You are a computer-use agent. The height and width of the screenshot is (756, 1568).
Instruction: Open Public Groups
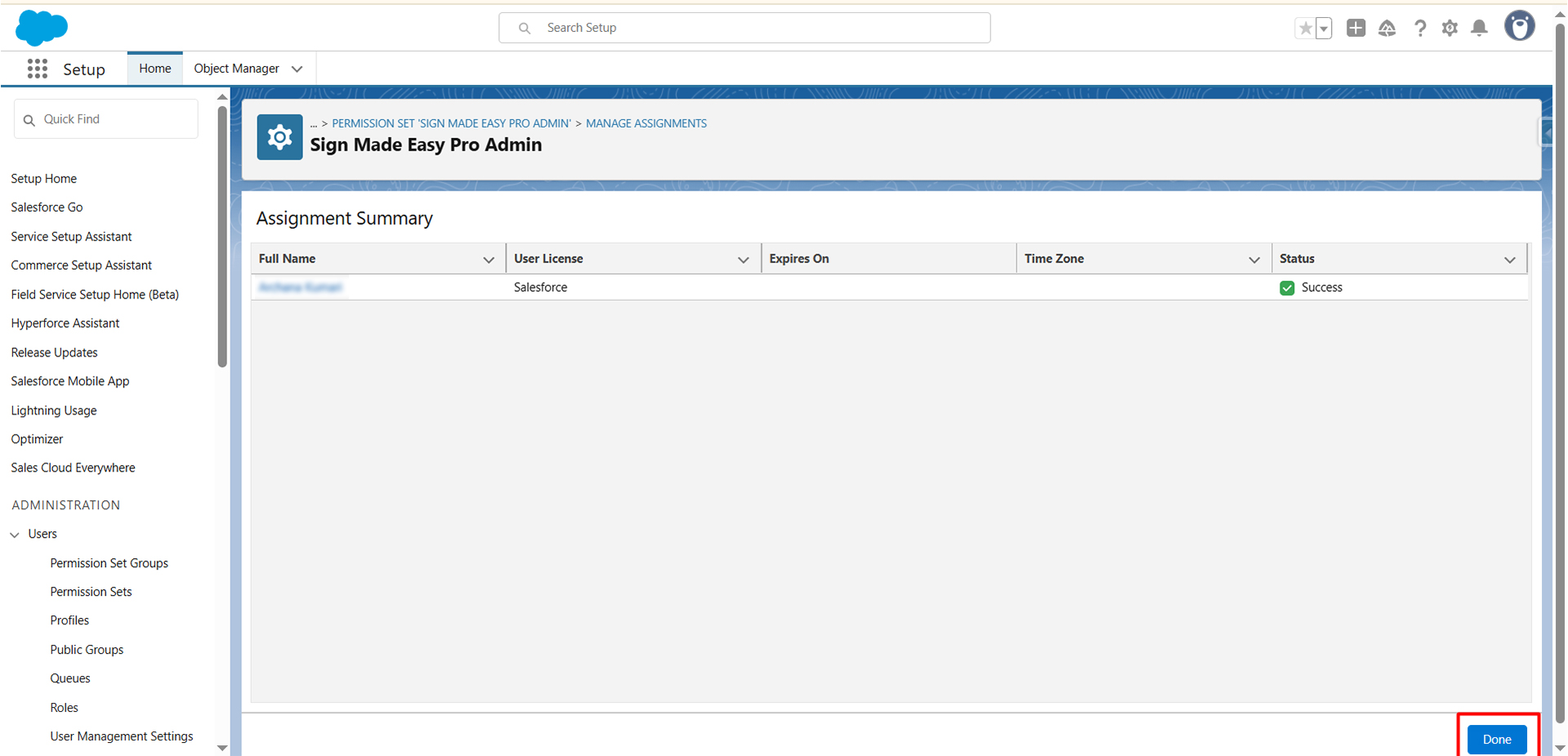[x=87, y=650]
